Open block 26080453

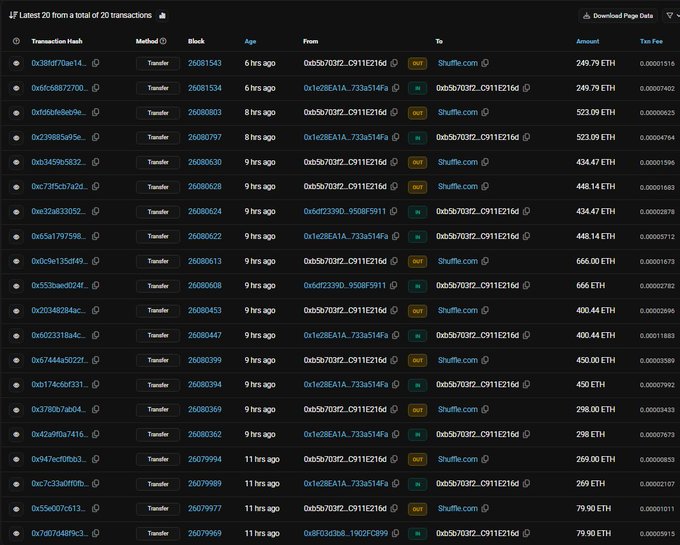[205, 310]
